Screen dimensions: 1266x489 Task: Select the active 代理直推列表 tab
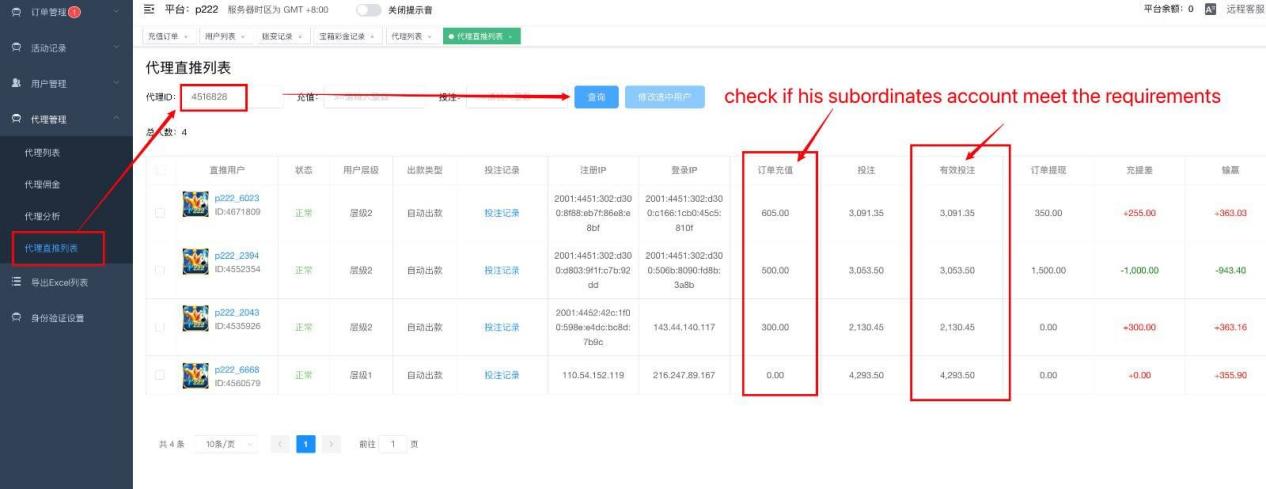pos(481,36)
